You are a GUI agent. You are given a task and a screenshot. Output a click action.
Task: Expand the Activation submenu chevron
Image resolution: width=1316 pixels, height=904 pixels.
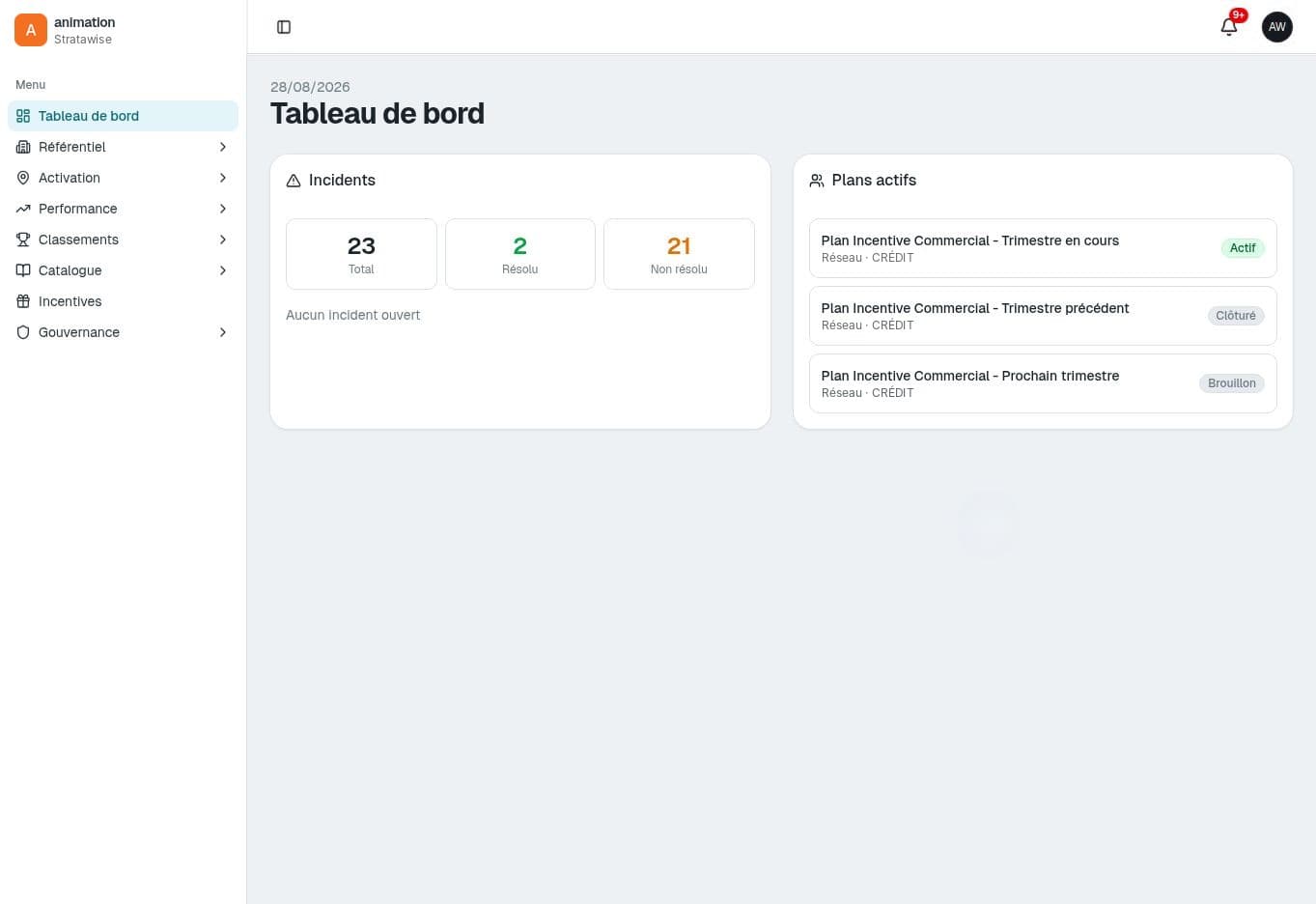tap(223, 178)
